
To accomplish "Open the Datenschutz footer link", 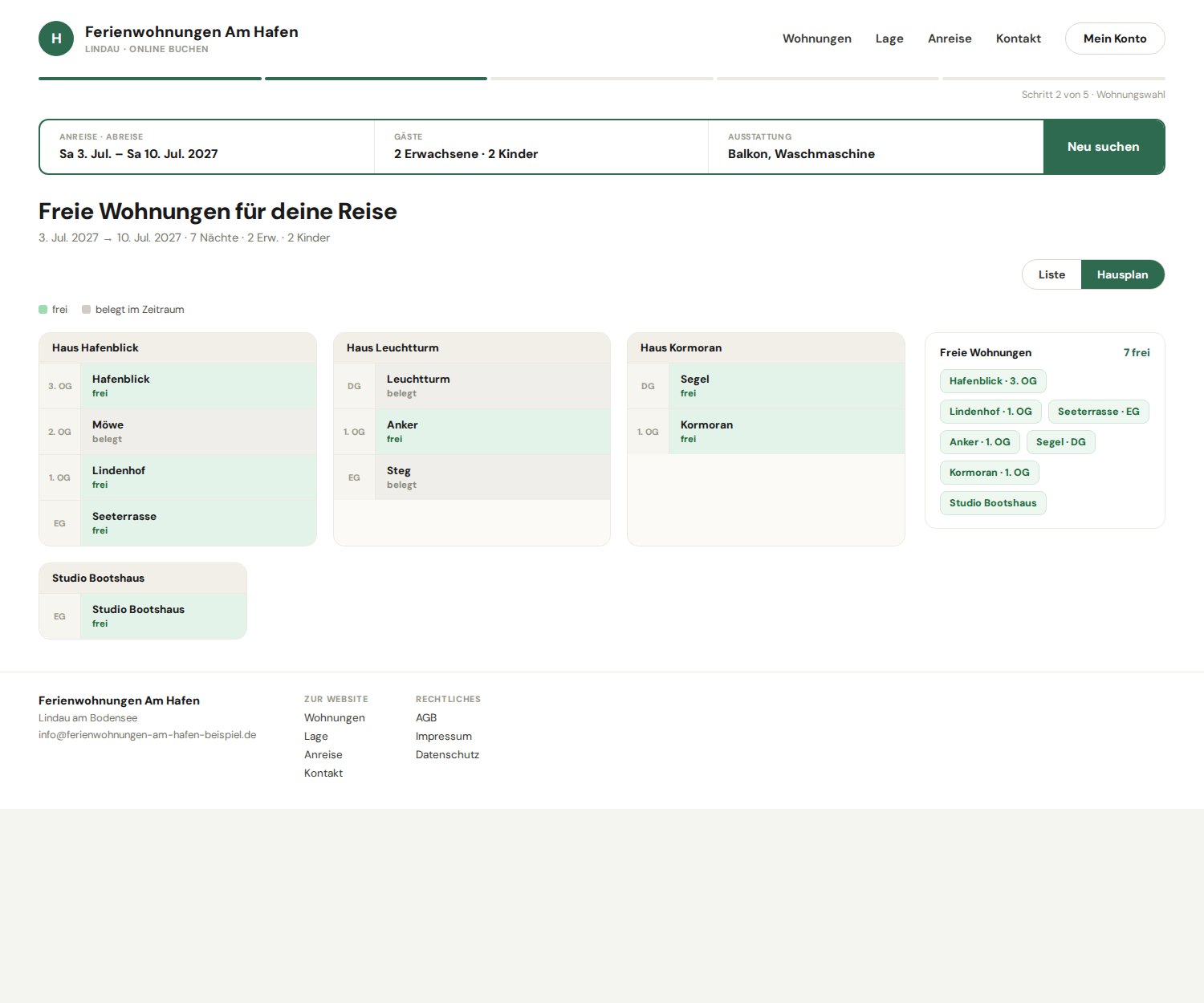I will [x=447, y=754].
